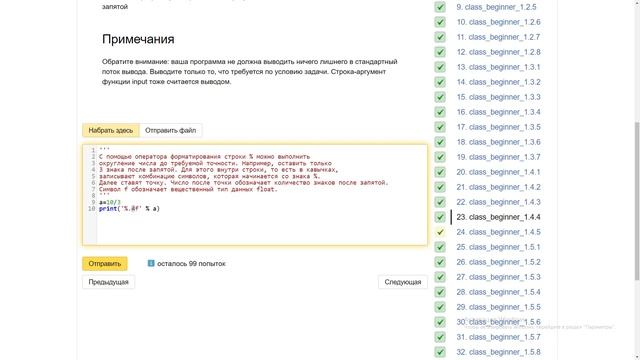This screenshot has height=360, width=640.
Task: Select current task 23. class_beginner_1.4.4
Action: (x=498, y=217)
